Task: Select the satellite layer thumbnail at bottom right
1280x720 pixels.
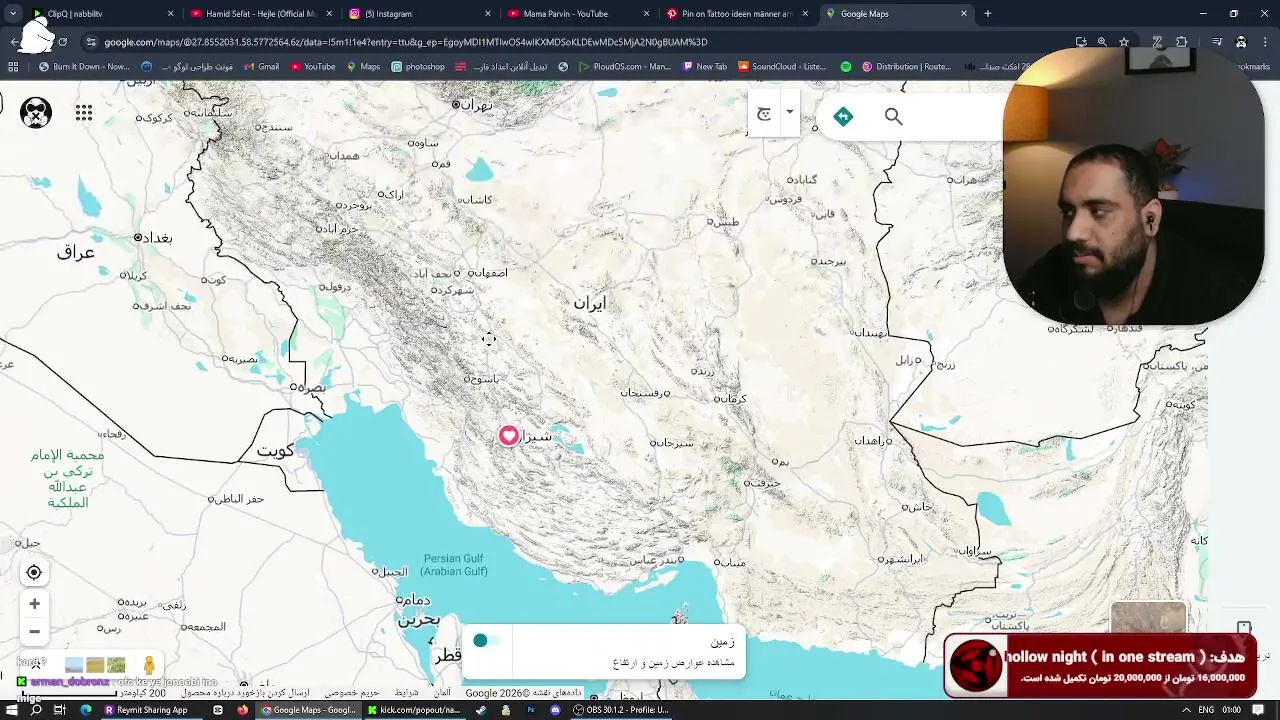Action: click(x=1148, y=618)
